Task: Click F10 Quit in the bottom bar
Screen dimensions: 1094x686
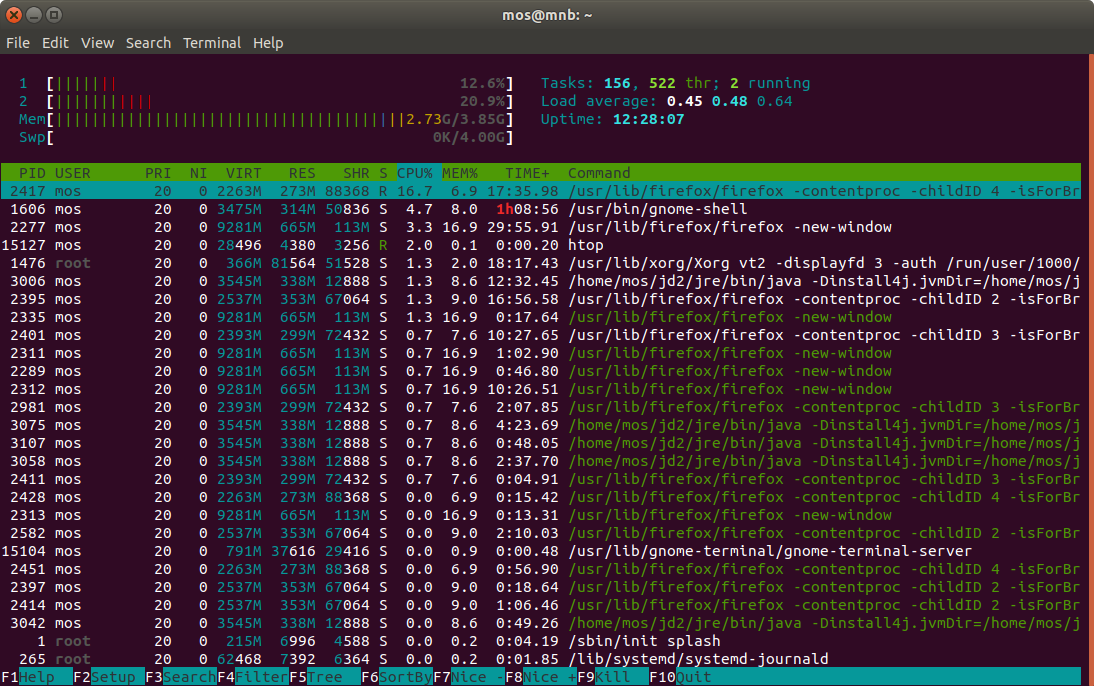Action: tap(680, 677)
